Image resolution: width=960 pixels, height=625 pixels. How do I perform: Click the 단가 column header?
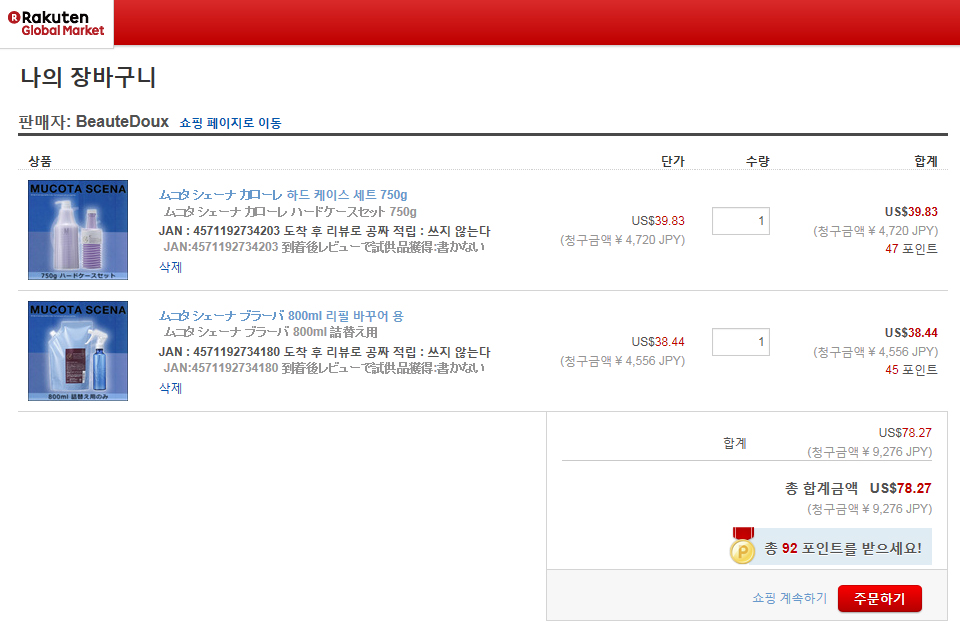tap(672, 161)
